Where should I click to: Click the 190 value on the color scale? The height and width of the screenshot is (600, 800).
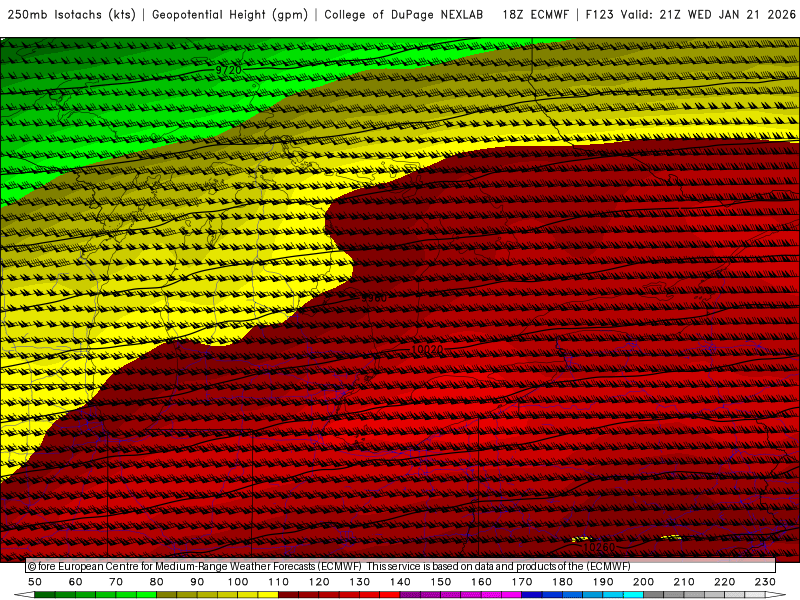[603, 582]
